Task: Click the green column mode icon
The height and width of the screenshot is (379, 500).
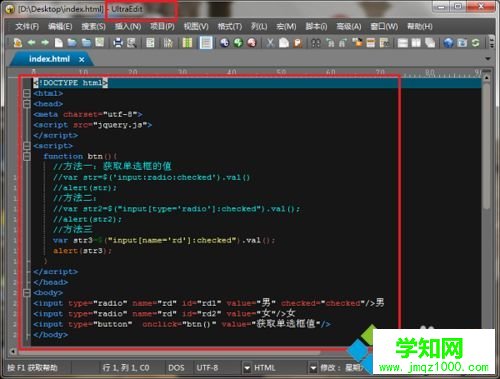Action: (x=187, y=43)
